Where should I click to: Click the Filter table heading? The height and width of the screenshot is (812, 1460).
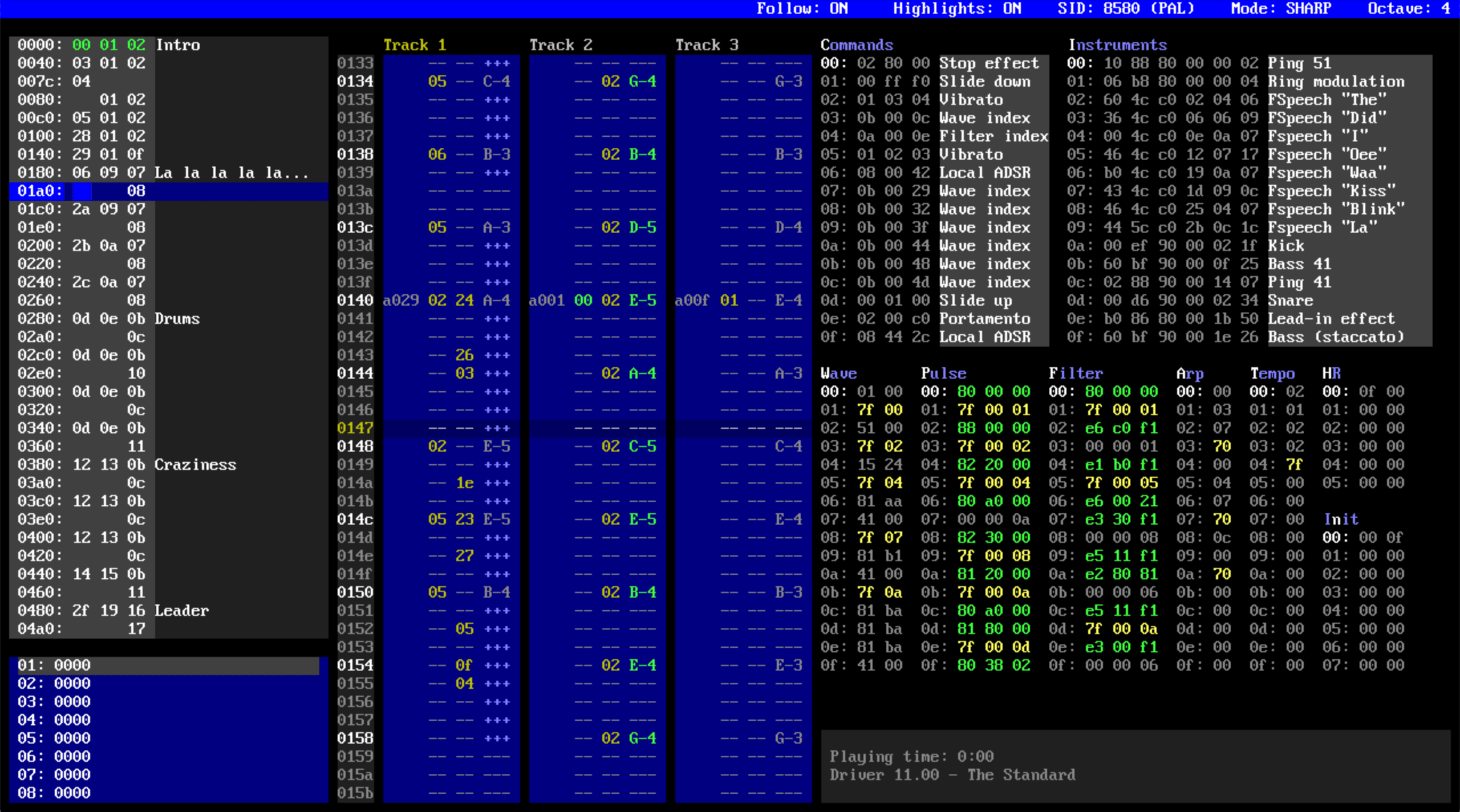click(1075, 373)
